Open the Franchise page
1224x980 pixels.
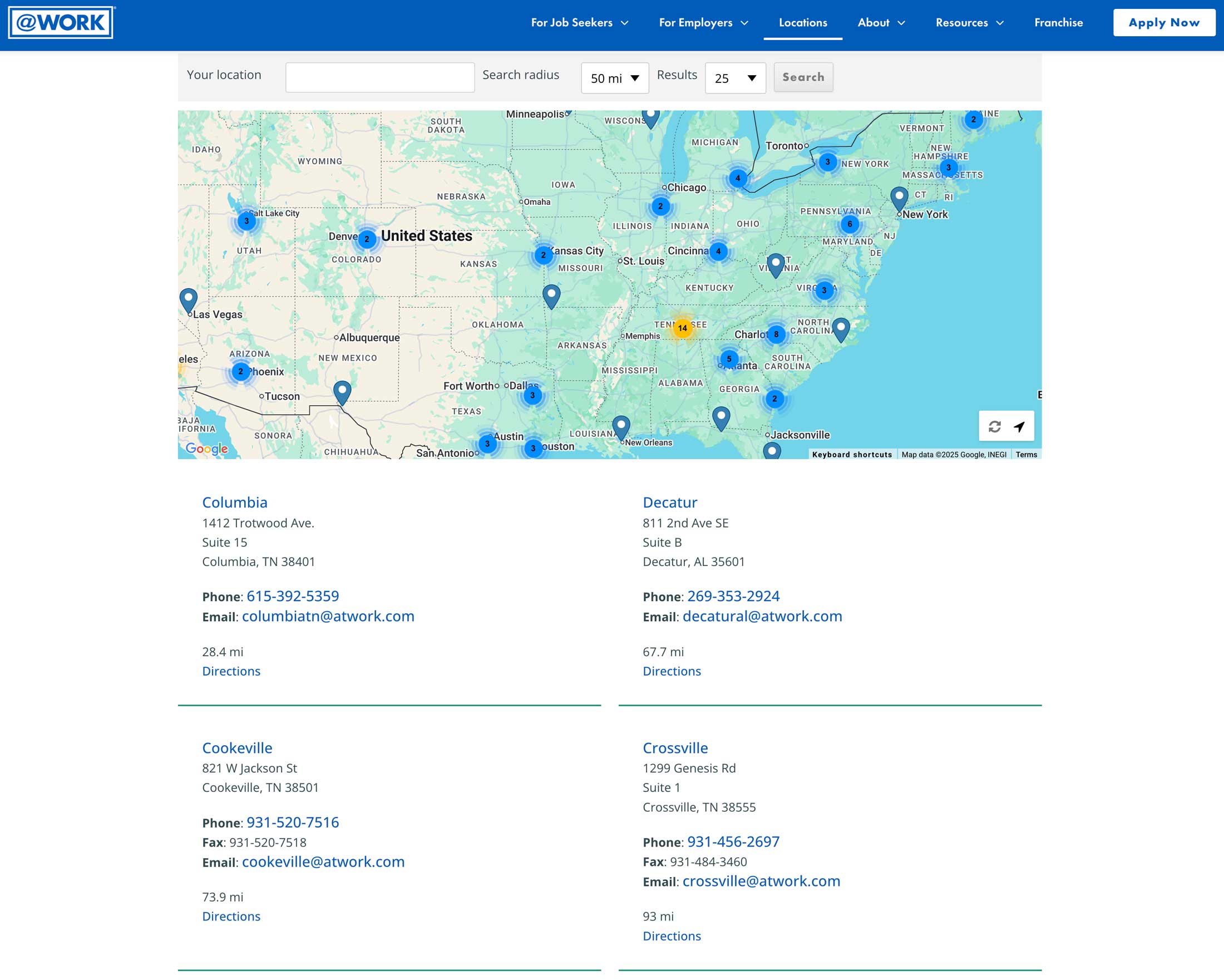(x=1058, y=23)
